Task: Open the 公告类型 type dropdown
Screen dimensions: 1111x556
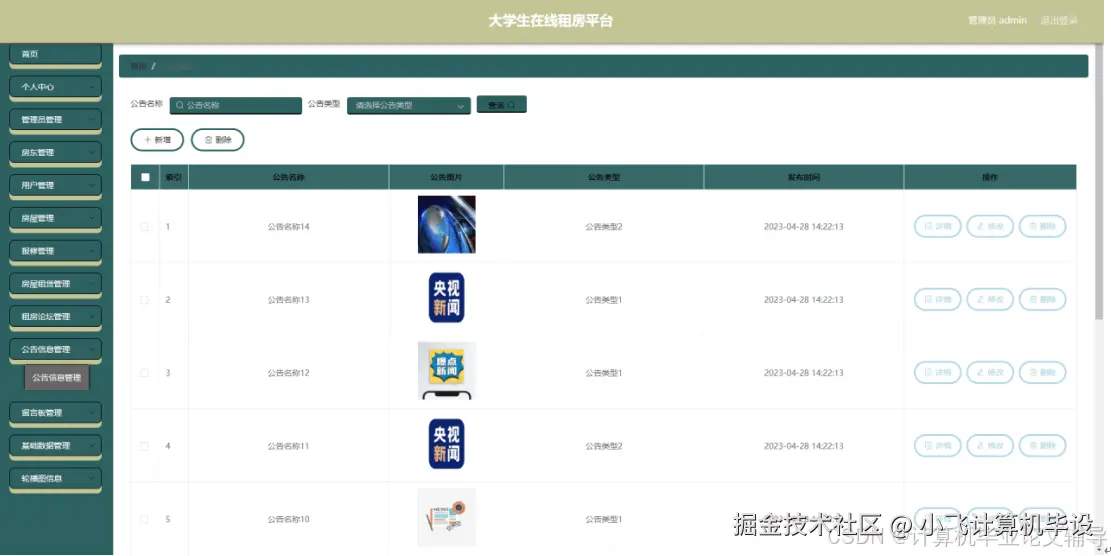Action: pos(409,106)
